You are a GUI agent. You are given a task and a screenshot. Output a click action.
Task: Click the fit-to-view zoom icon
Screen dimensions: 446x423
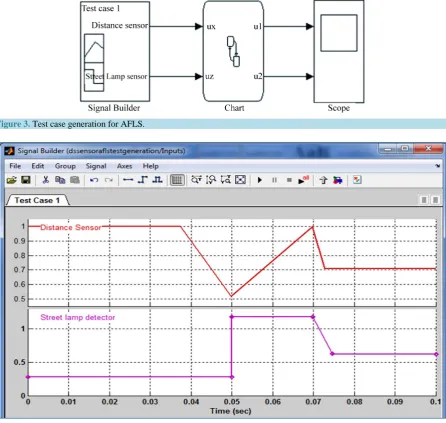(x=240, y=180)
